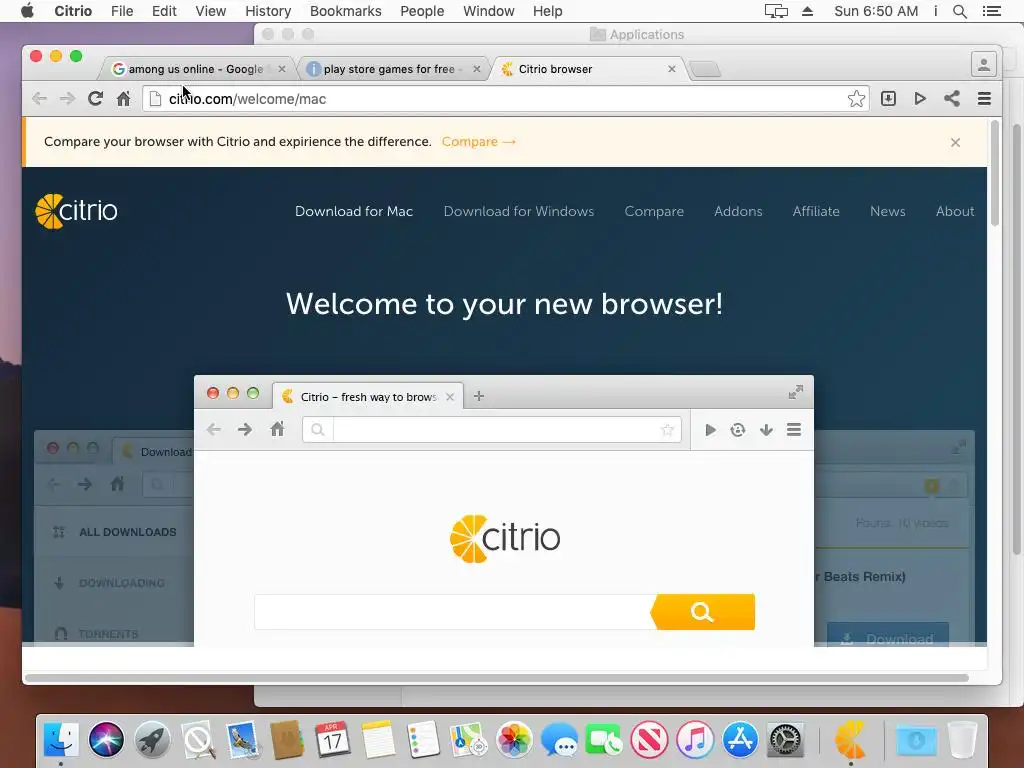Open App Store in the Dock
The width and height of the screenshot is (1024, 768).
740,740
